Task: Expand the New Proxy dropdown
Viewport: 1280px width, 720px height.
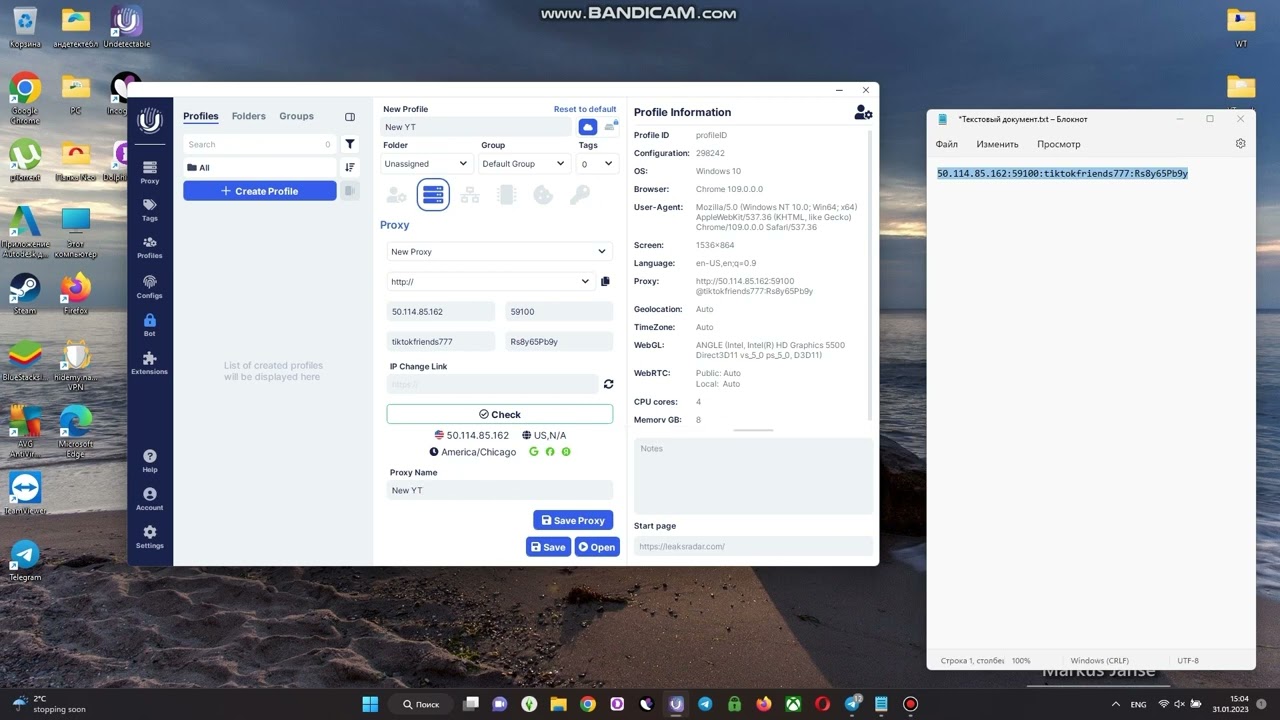Action: coord(499,252)
